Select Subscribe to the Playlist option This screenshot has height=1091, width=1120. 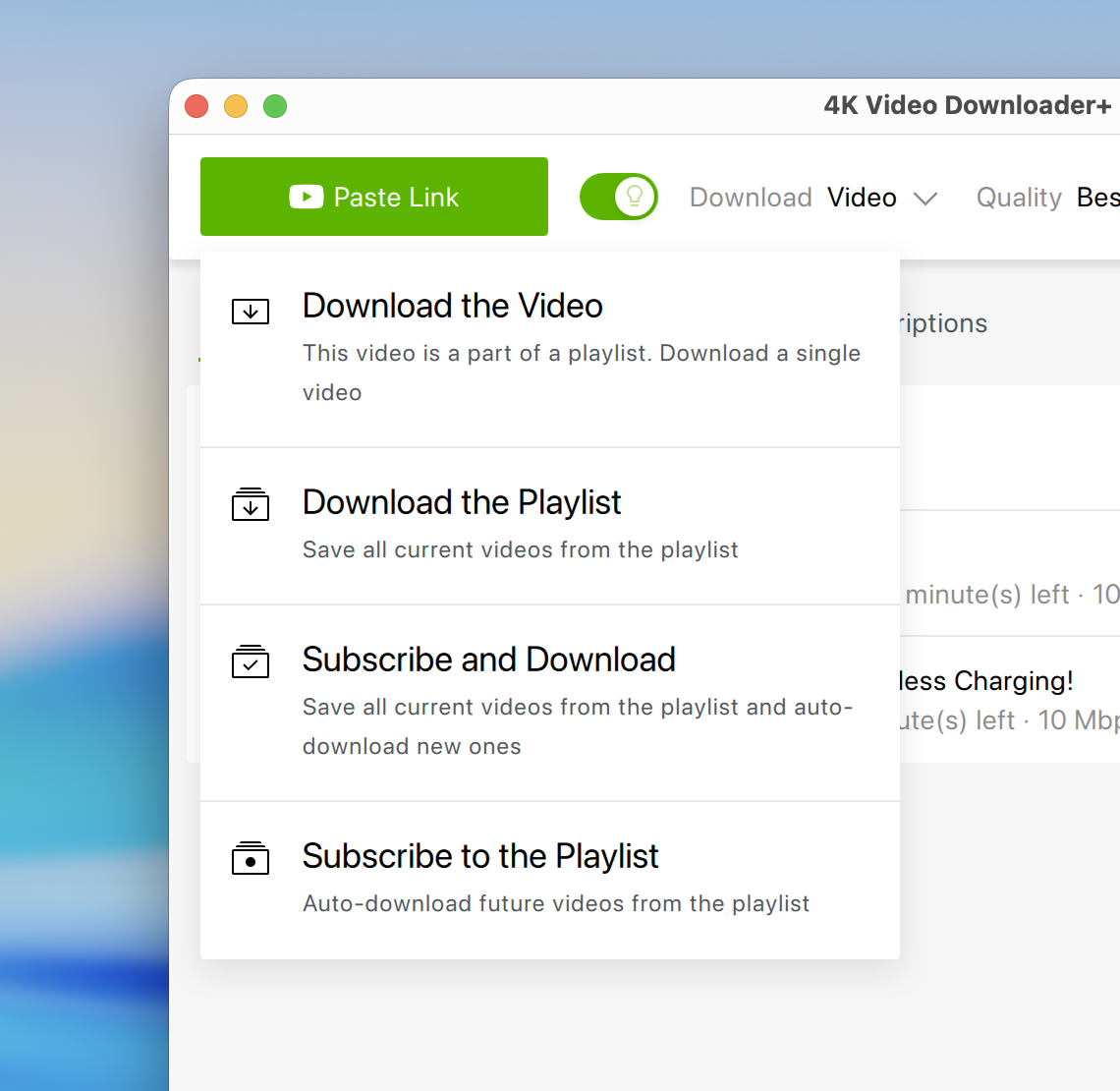(x=550, y=881)
